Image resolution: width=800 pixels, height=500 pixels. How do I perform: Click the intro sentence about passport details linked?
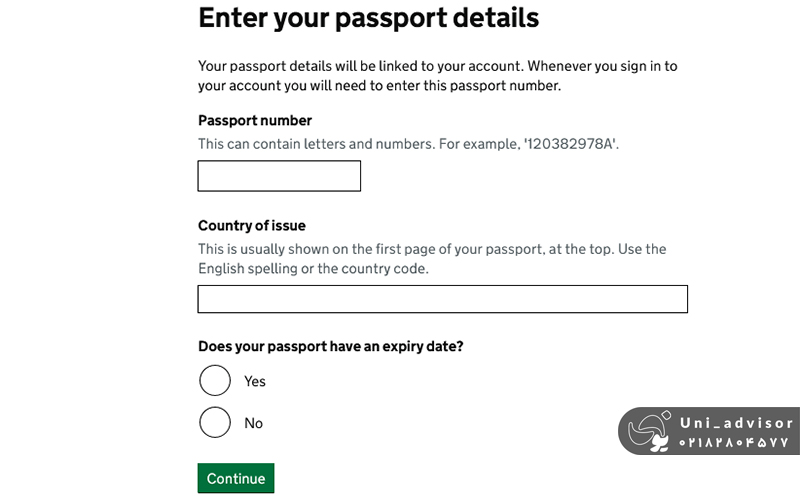tap(437, 66)
